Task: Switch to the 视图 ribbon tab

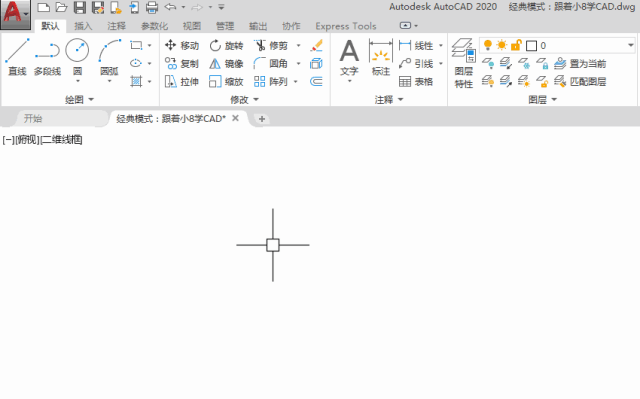Action: (192, 26)
